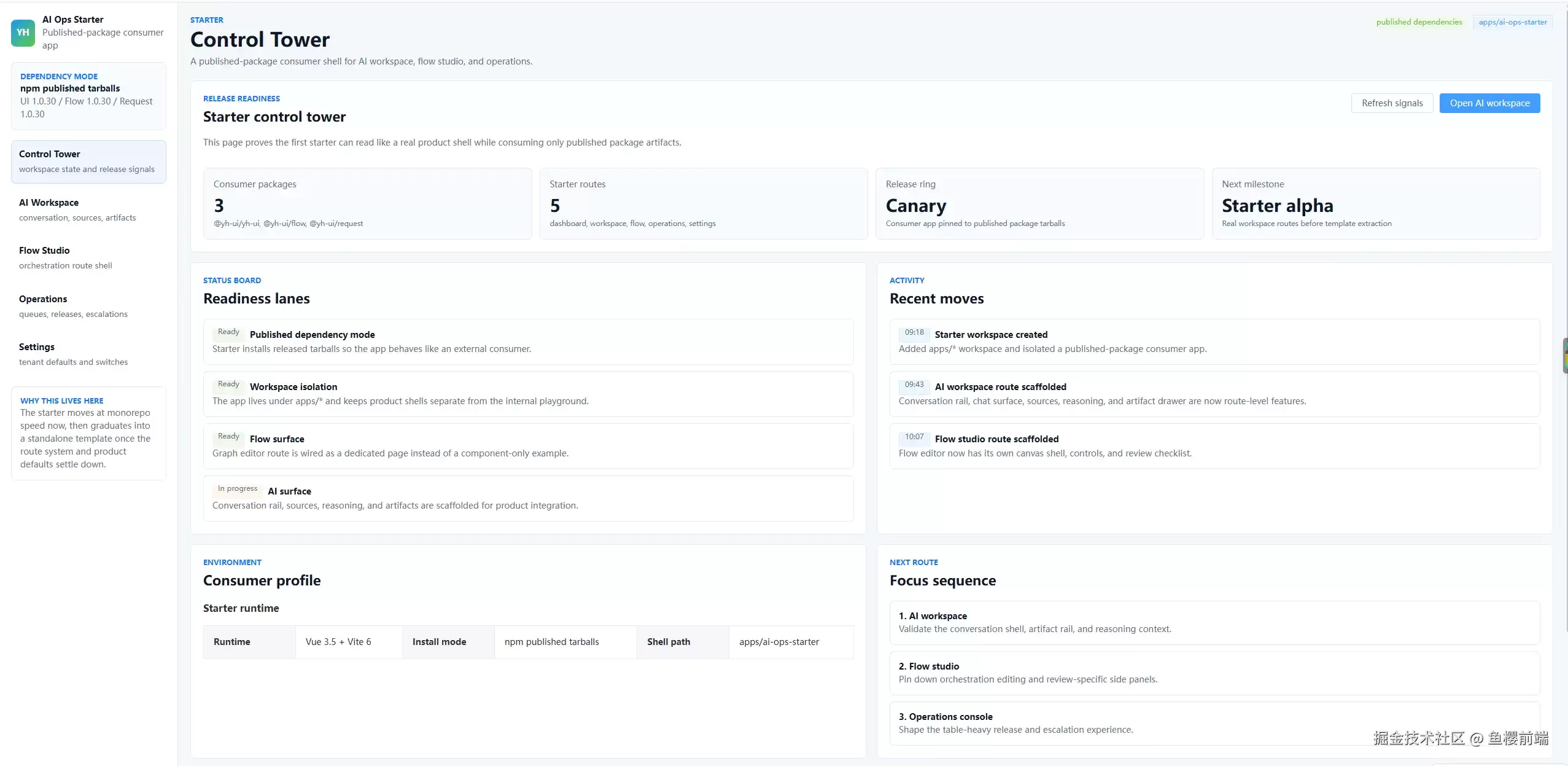Click the Readiness lanes heading
This screenshot has height=766, width=1568.
pos(257,299)
